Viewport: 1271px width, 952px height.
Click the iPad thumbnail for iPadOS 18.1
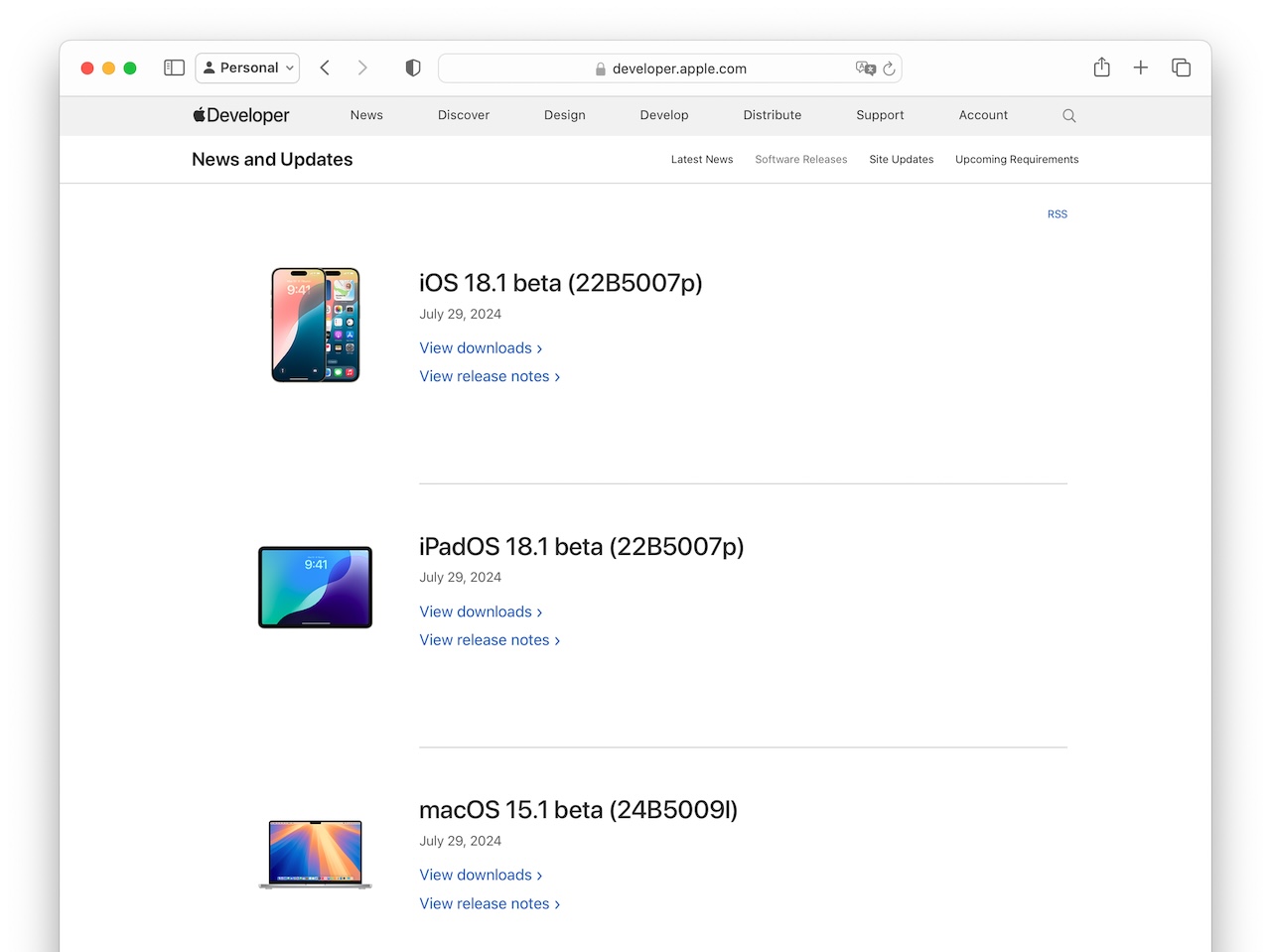point(316,588)
